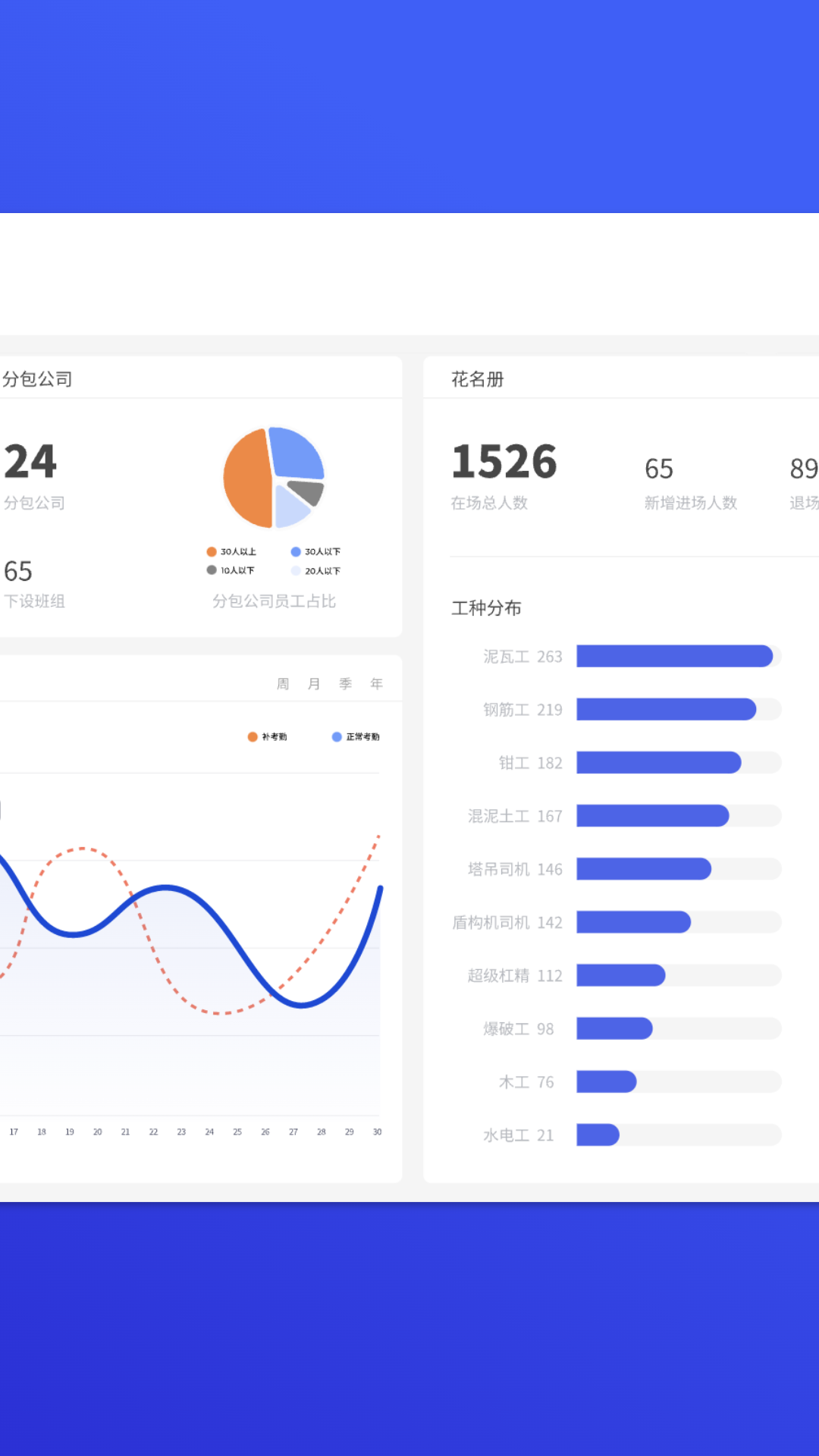
Task: Select the 泥瓦工 263 progress bar
Action: [674, 656]
